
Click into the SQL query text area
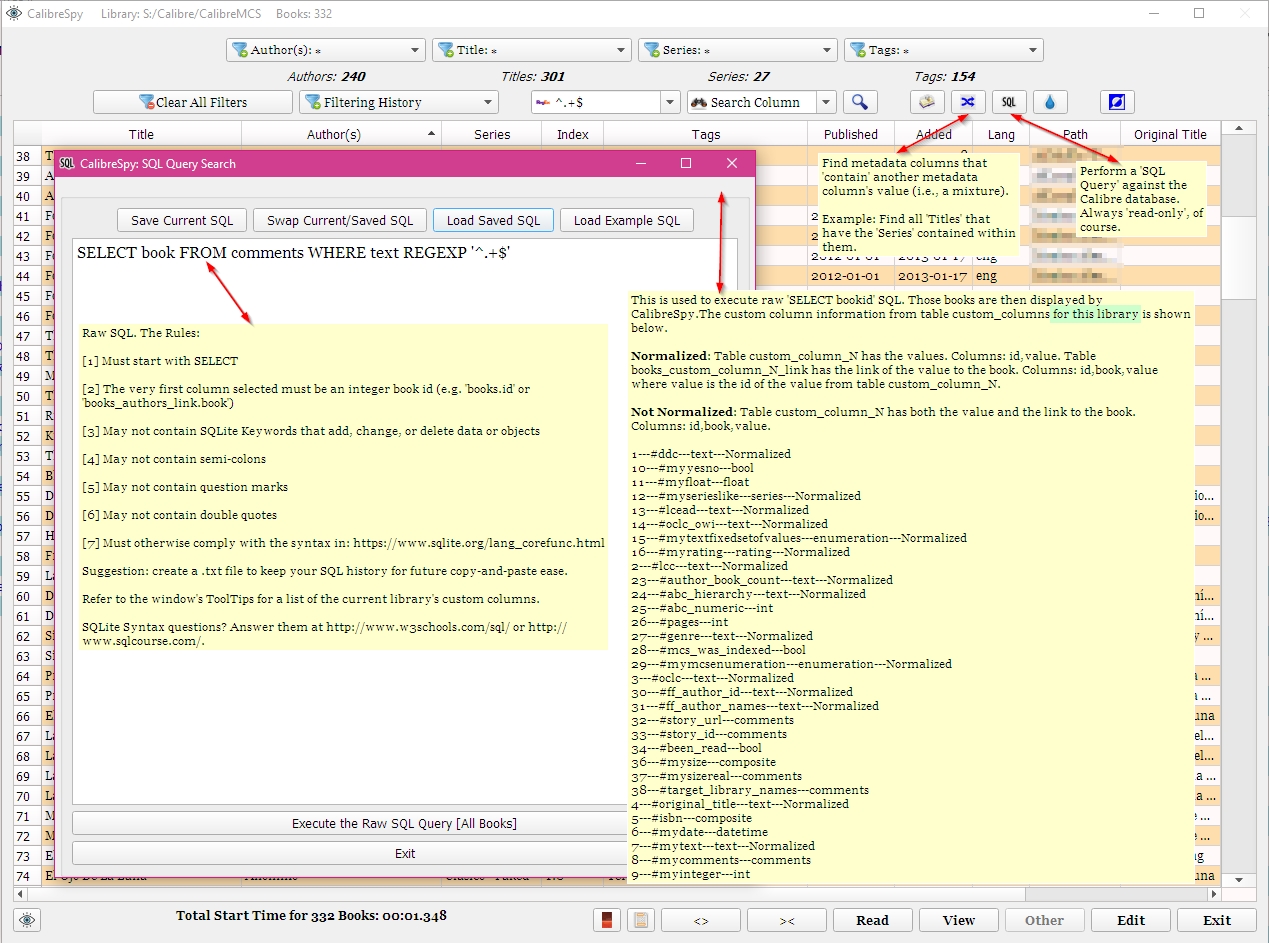(x=405, y=520)
